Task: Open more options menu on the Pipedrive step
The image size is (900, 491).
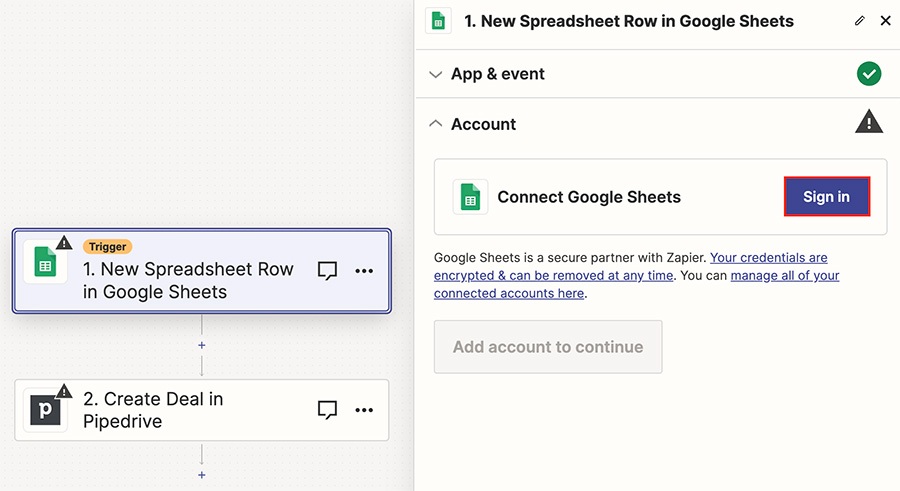Action: 364,409
